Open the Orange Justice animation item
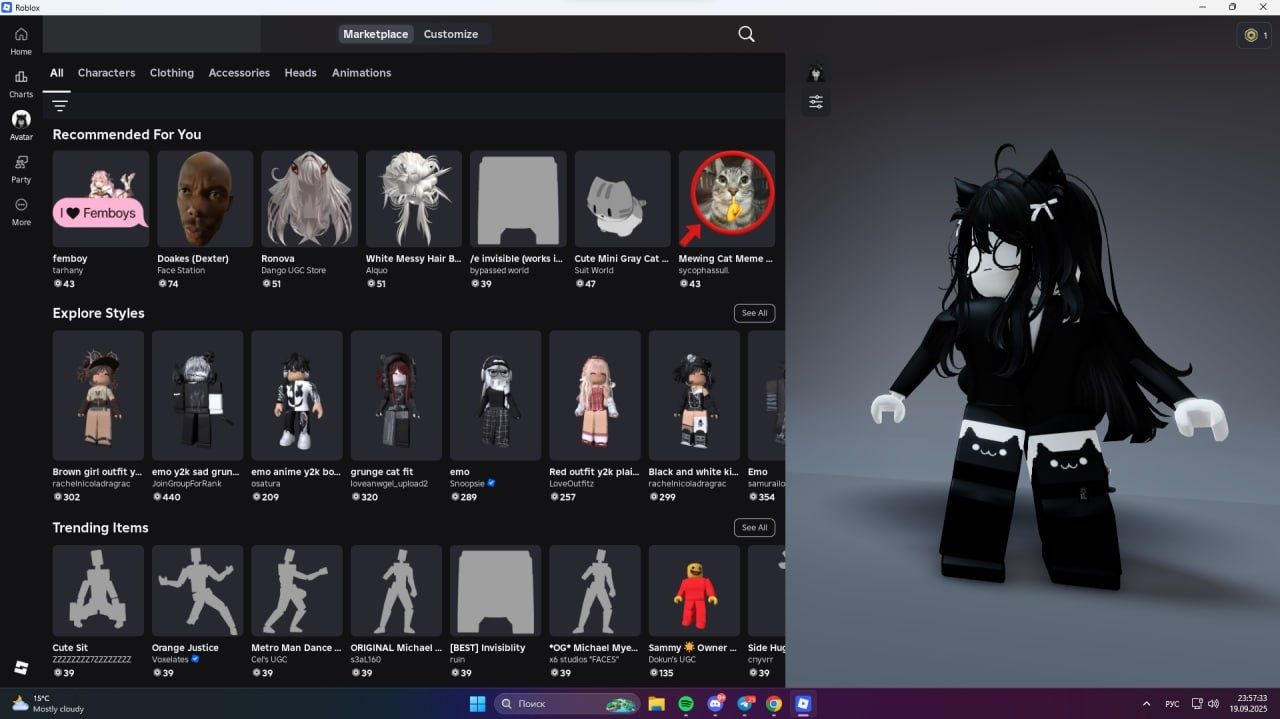This screenshot has width=1280, height=719. tap(197, 590)
